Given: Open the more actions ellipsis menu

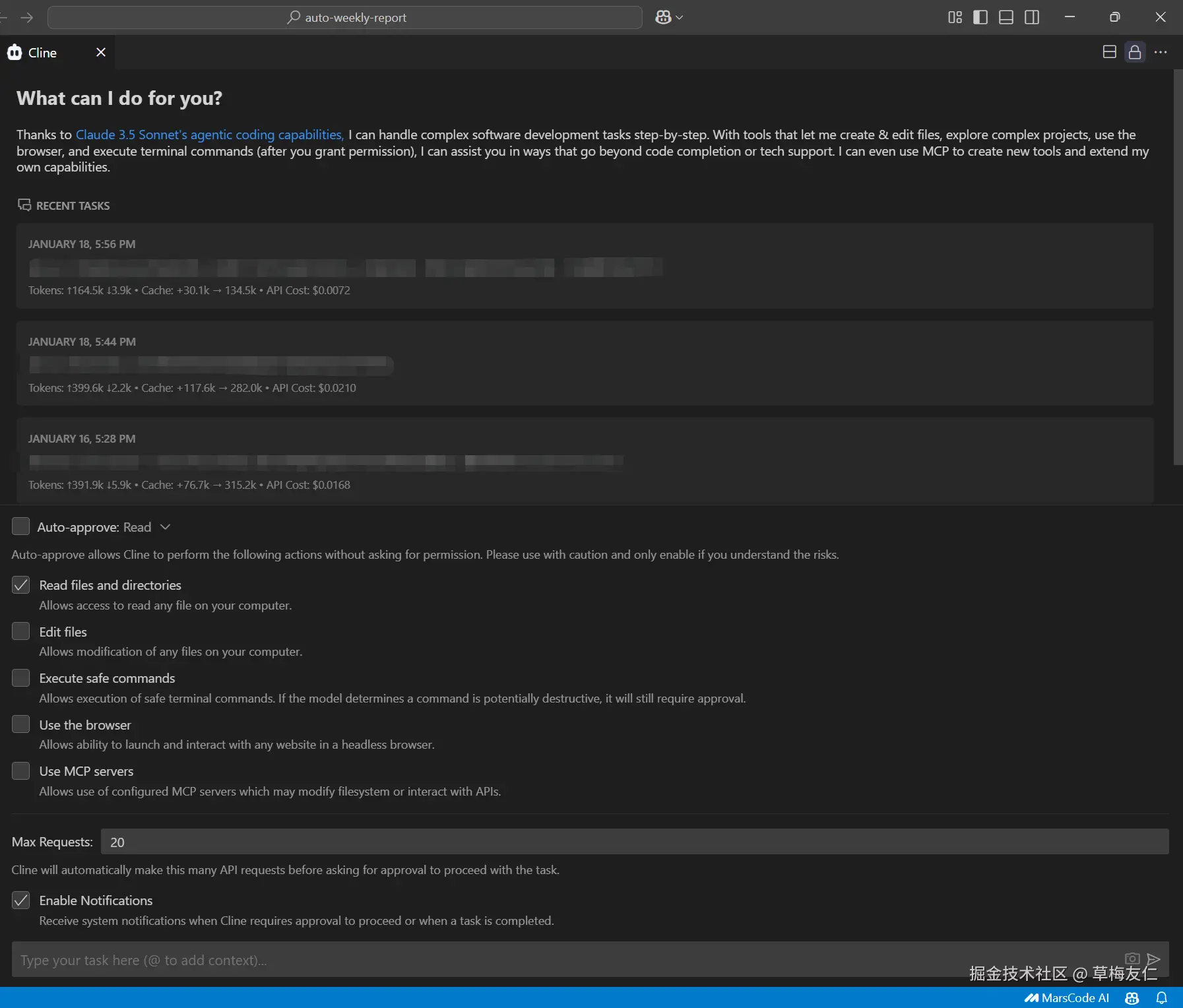Looking at the screenshot, I should click(1161, 52).
